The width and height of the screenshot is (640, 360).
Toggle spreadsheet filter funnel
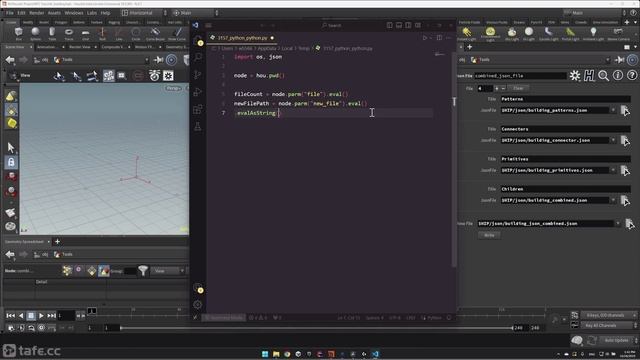tap(143, 271)
